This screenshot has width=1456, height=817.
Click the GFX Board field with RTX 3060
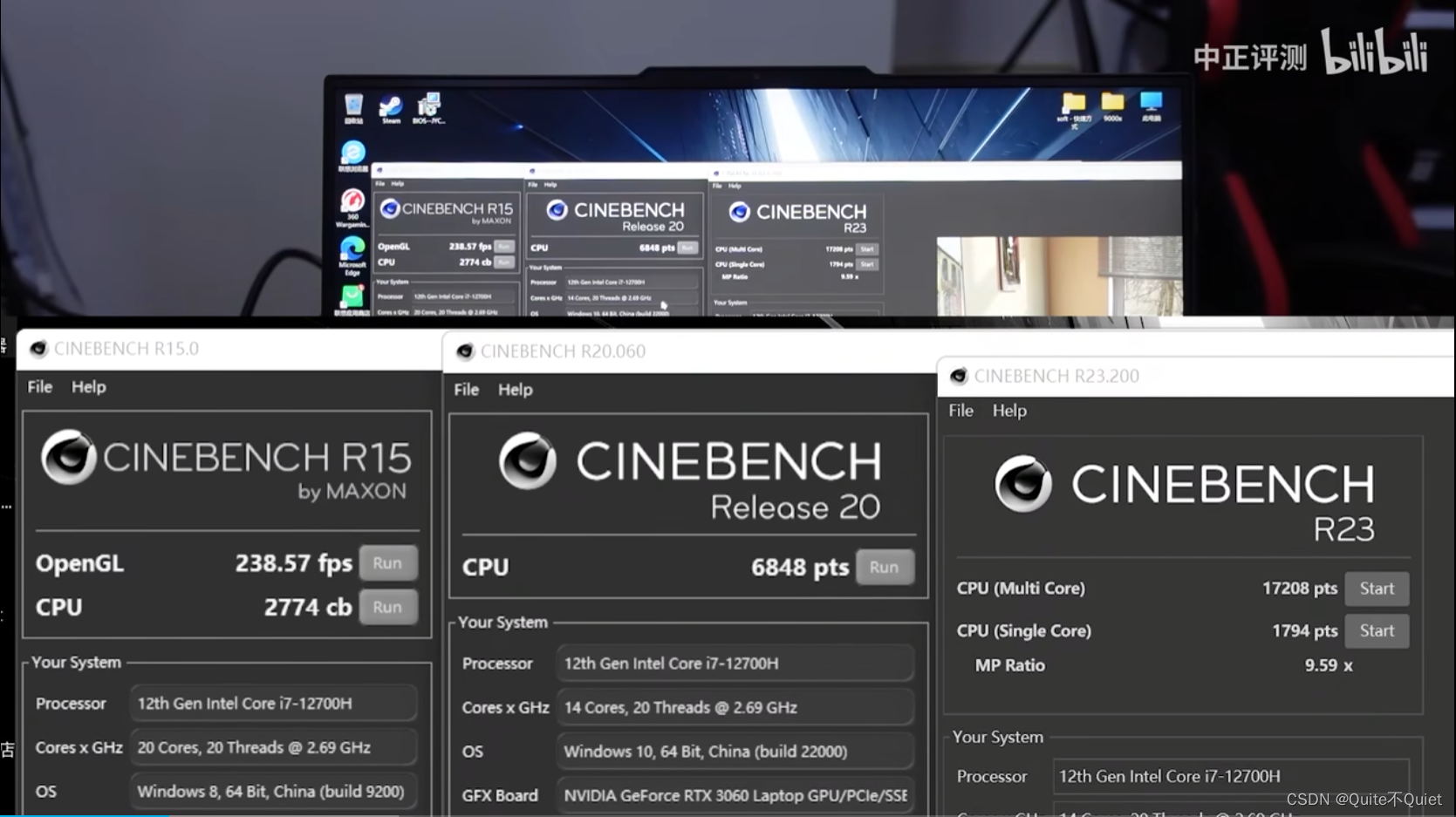point(735,795)
